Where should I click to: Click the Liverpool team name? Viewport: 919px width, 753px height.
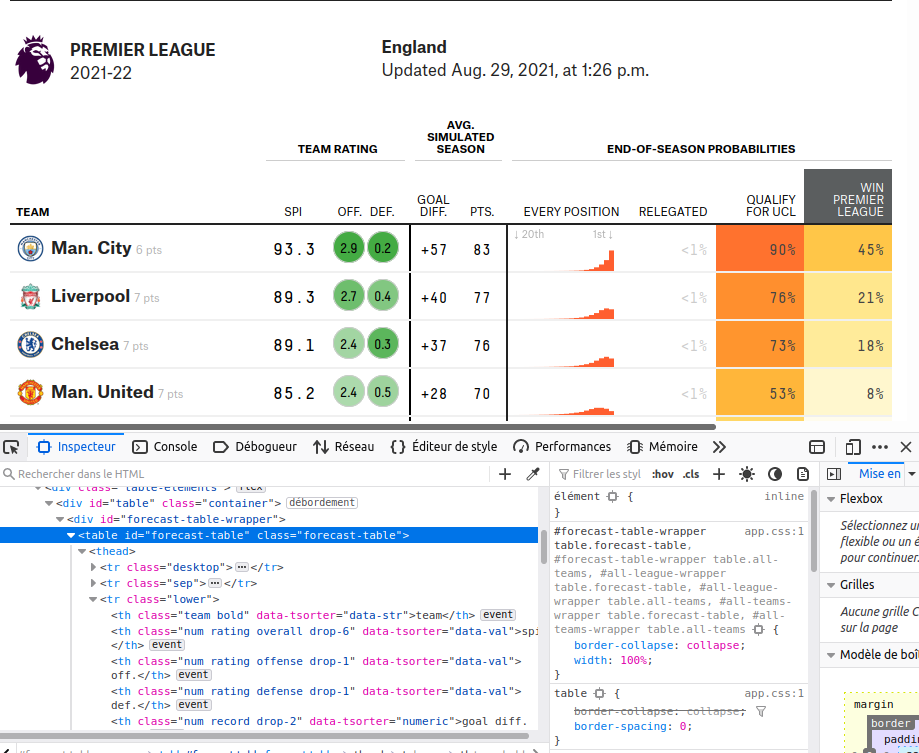[x=90, y=296]
